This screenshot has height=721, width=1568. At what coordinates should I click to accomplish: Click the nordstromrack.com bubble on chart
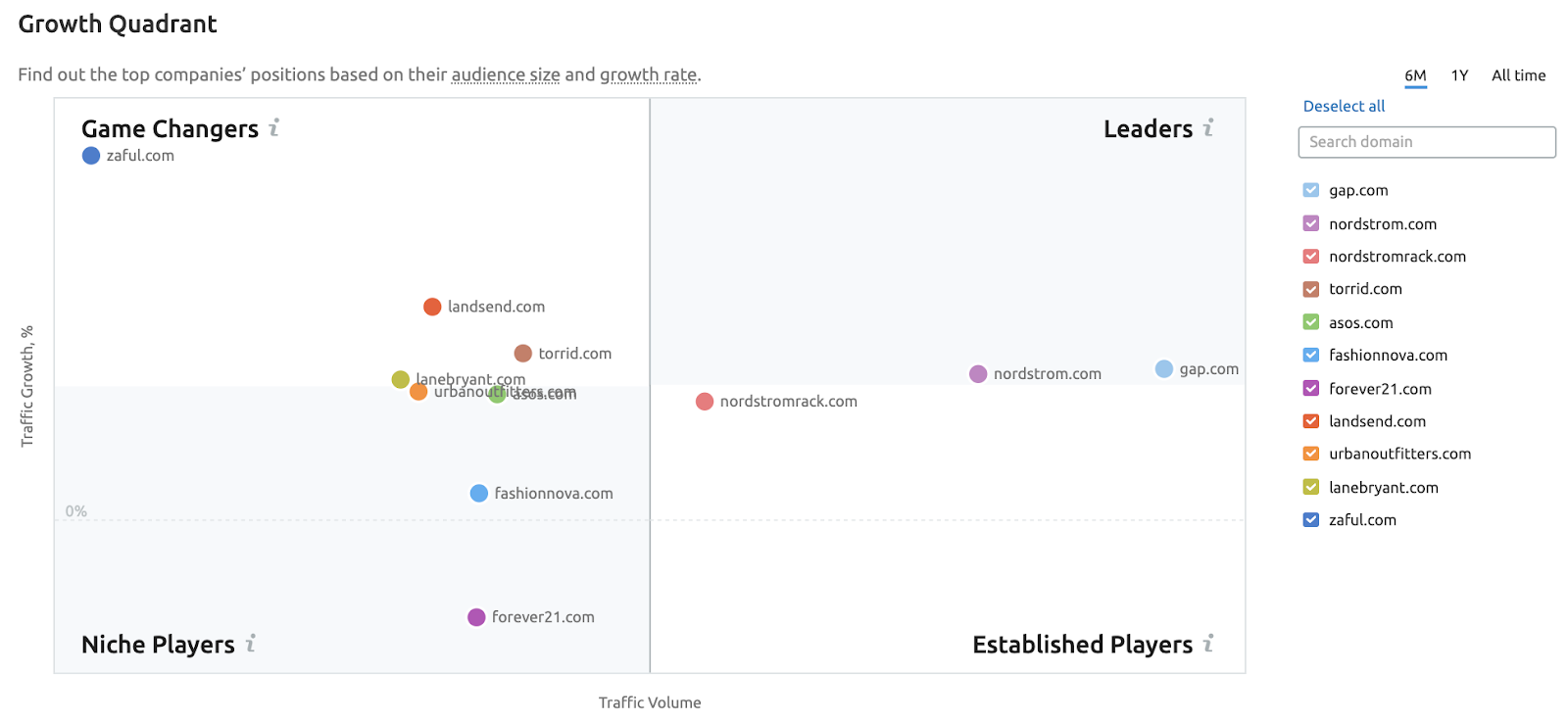(705, 402)
